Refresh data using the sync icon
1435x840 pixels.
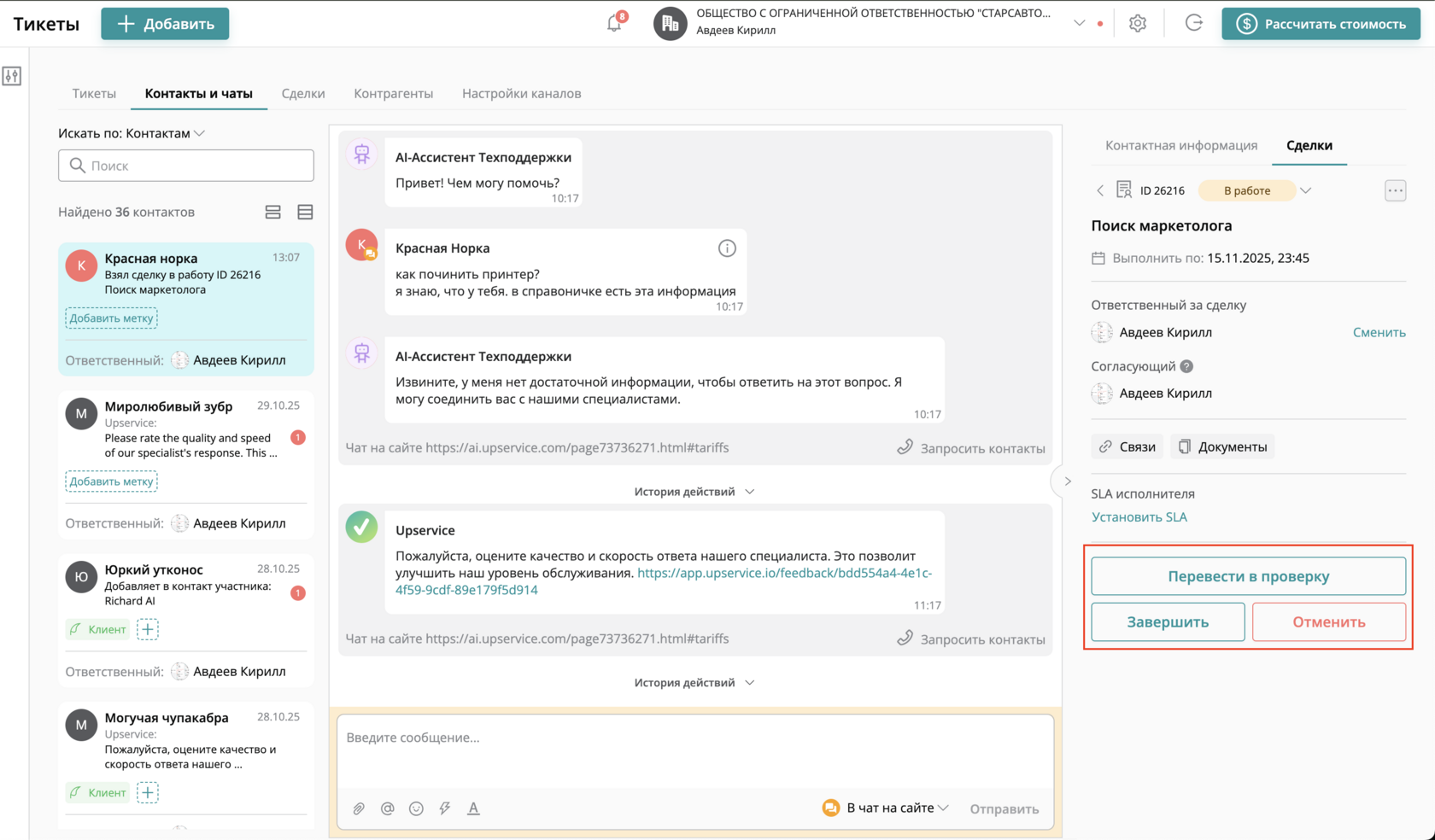click(x=1193, y=23)
